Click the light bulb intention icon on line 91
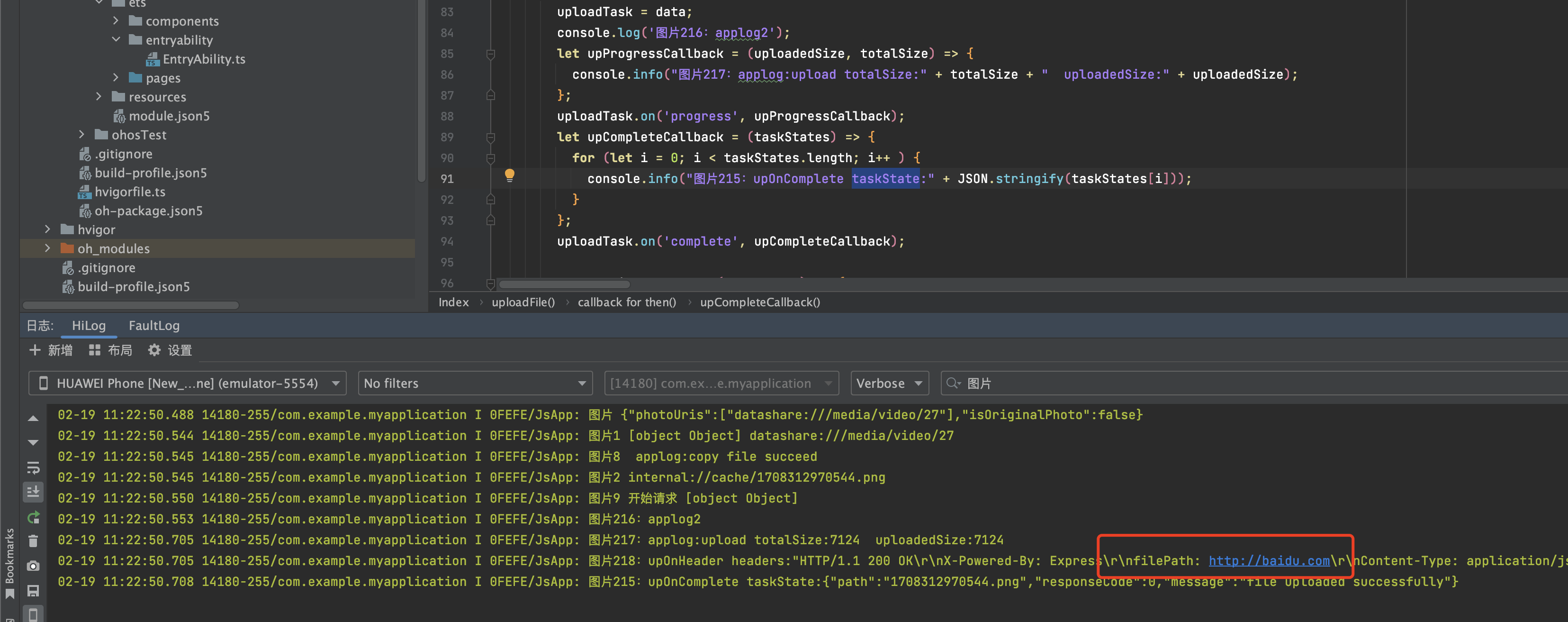The height and width of the screenshot is (622, 1568). [509, 176]
